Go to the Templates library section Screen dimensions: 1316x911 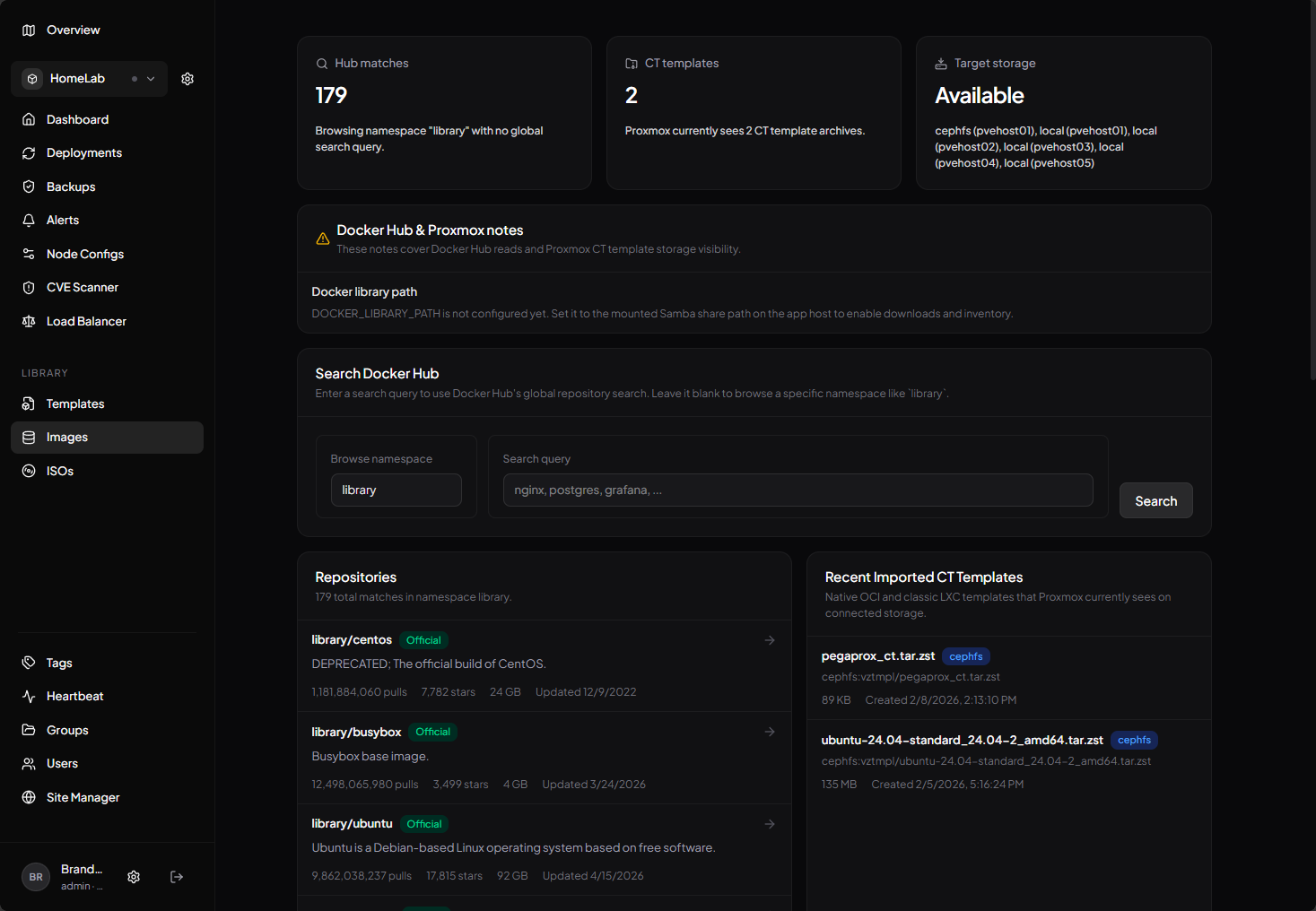point(74,404)
